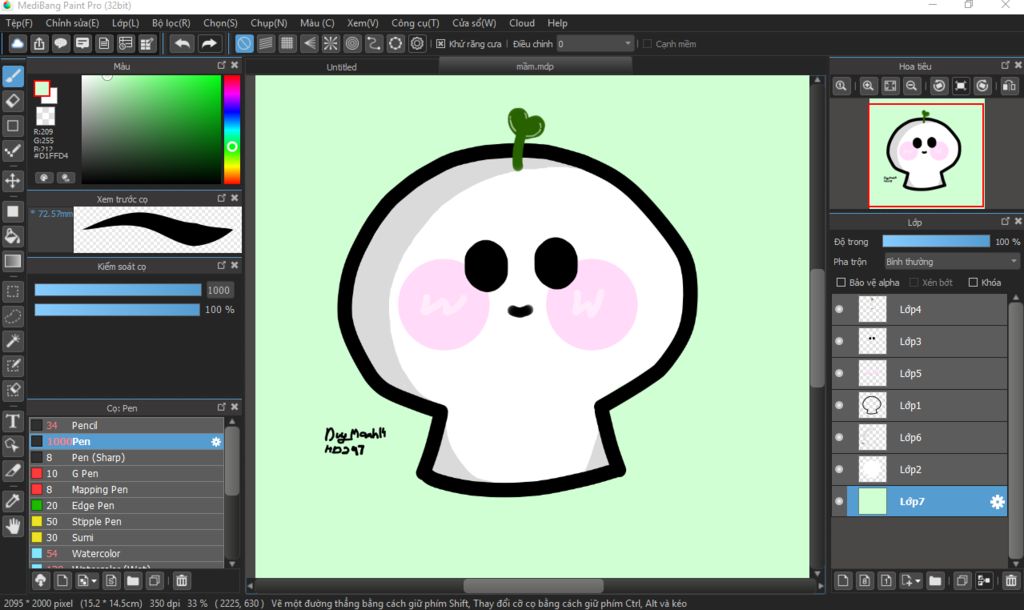
Task: Click the cloud icon in the top toolbar
Action: (x=18, y=44)
